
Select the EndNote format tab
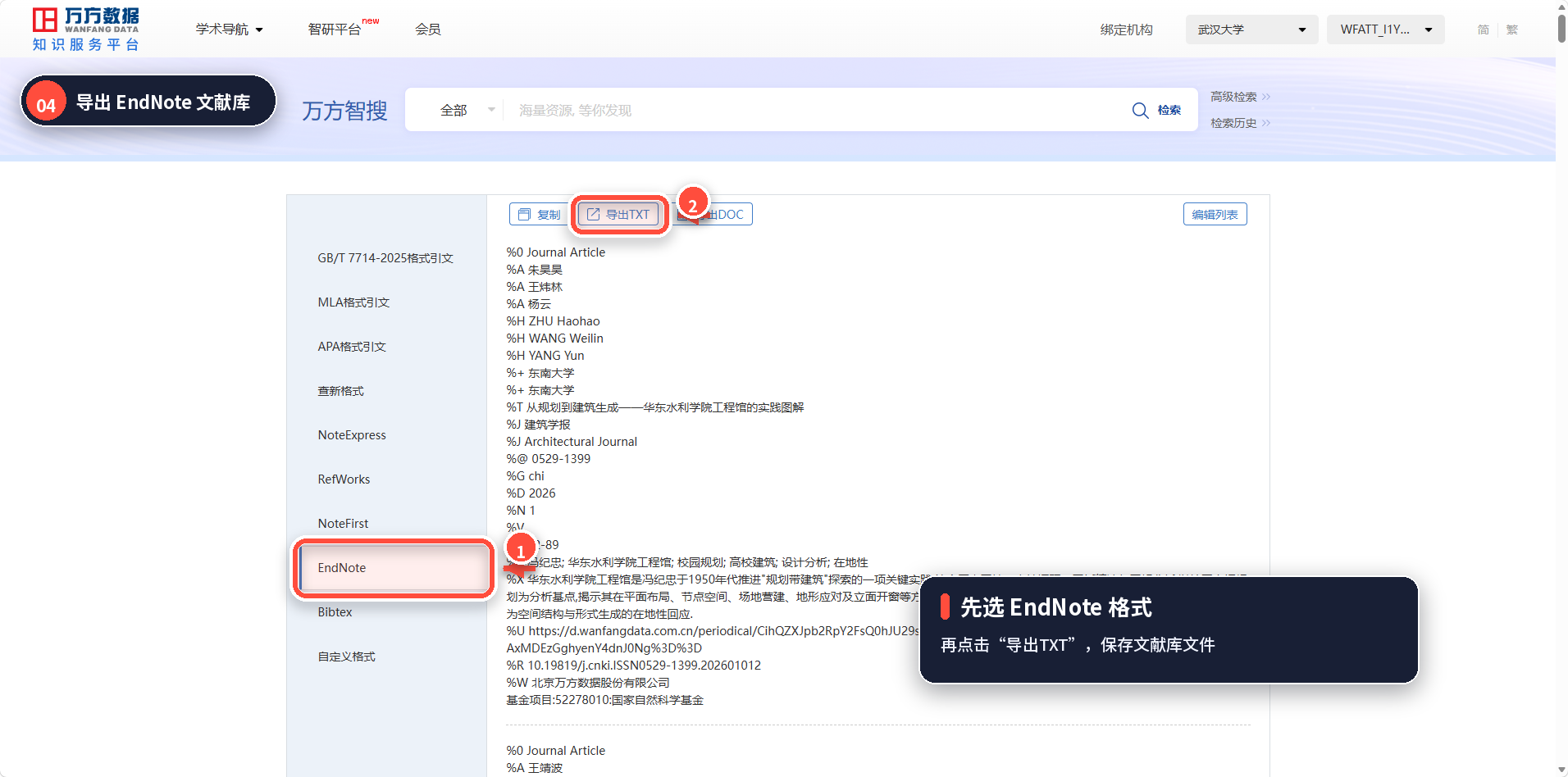[x=394, y=568]
